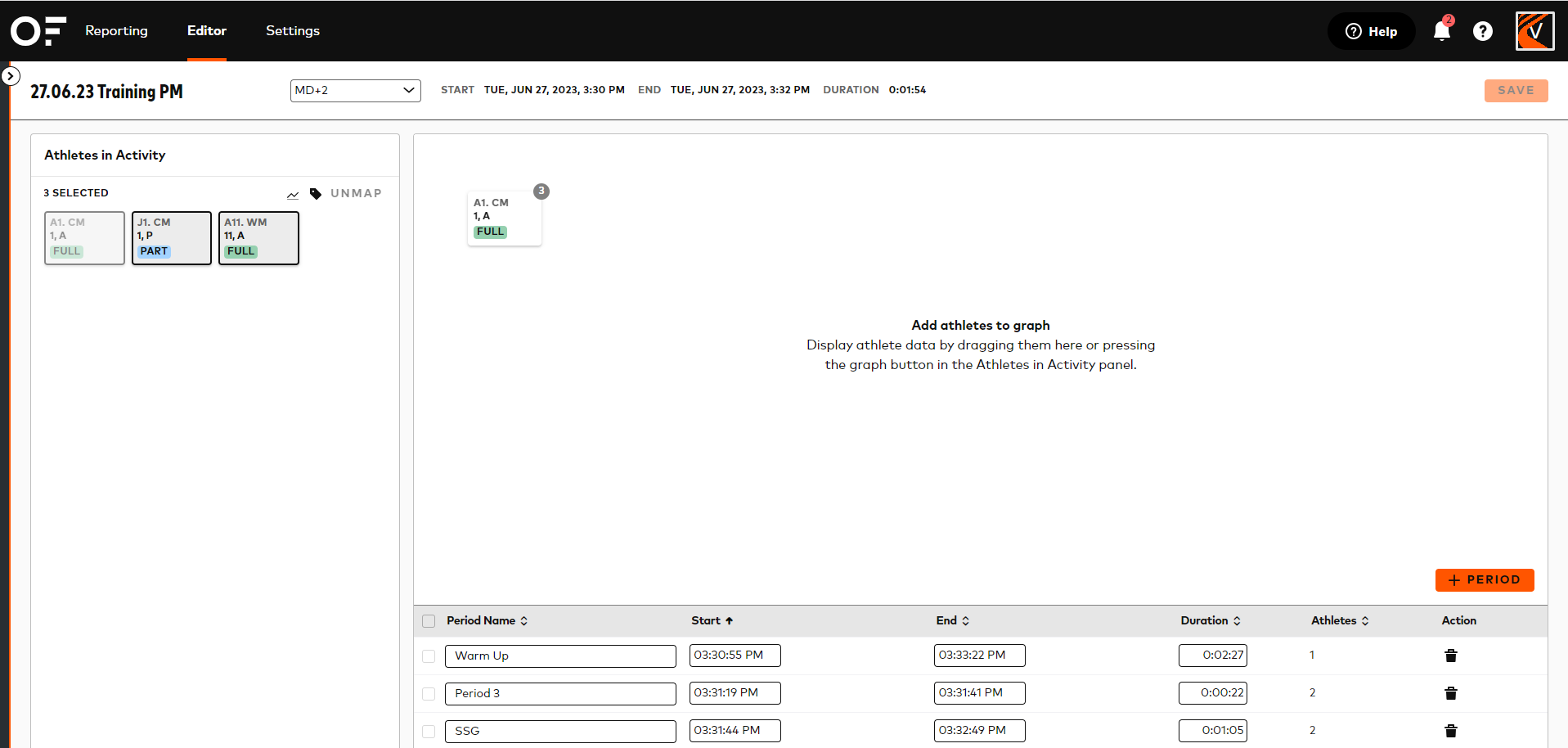Delete the Warm Up period with its trash icon
The width and height of the screenshot is (1568, 748).
1451,655
